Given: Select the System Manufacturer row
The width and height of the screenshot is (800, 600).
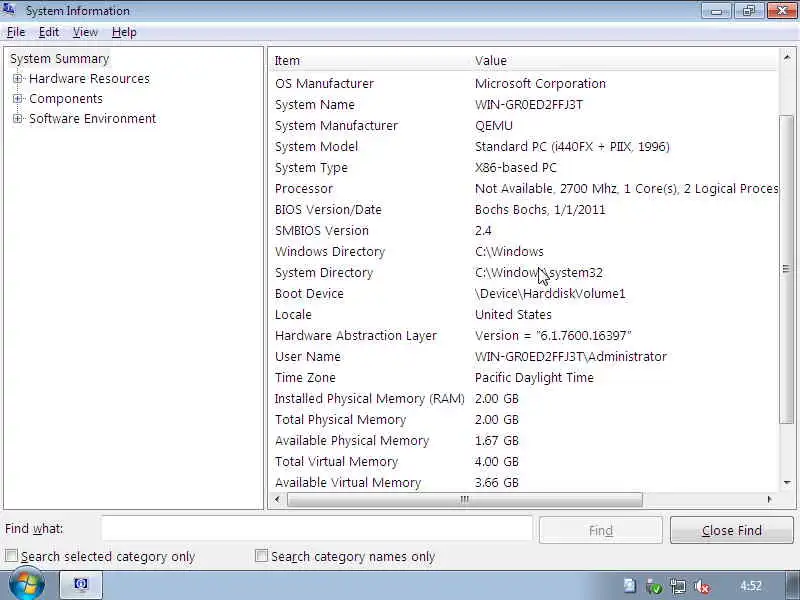Looking at the screenshot, I should [x=524, y=126].
